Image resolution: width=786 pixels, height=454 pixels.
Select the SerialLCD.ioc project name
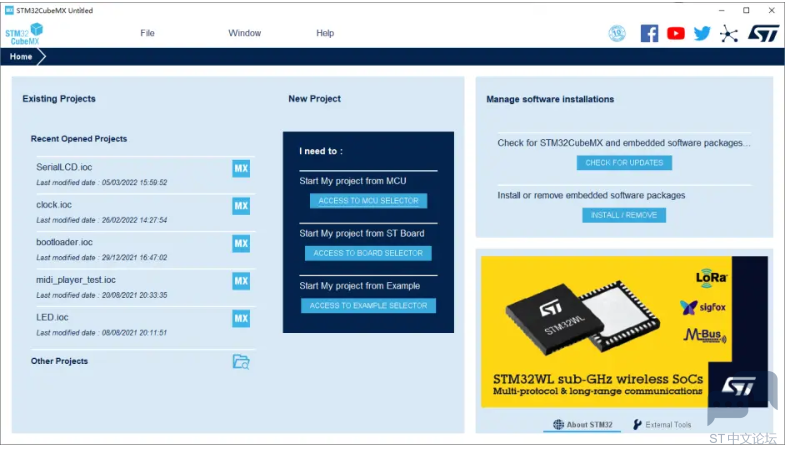point(64,167)
